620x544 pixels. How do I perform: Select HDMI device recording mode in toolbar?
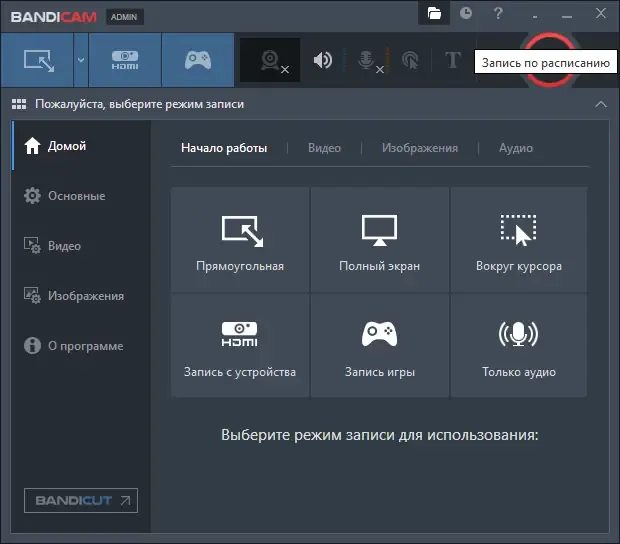(x=125, y=60)
